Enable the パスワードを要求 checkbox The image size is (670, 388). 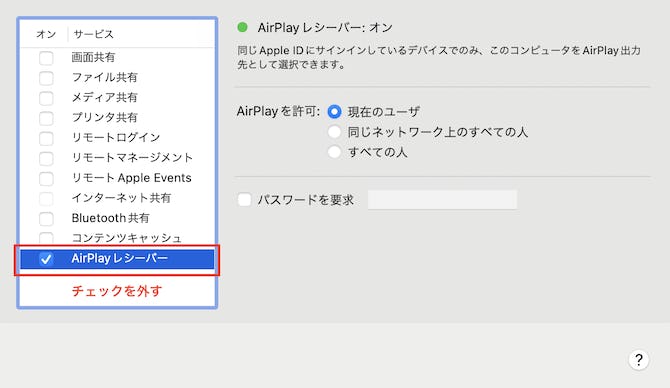point(244,200)
